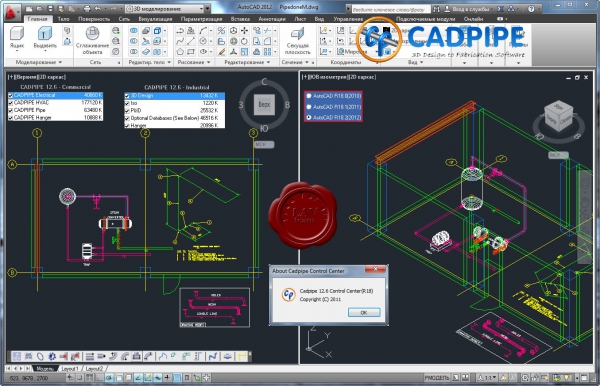The image size is (600, 386).
Task: Click the Секущая плоскость section plane tool
Action: point(297,41)
